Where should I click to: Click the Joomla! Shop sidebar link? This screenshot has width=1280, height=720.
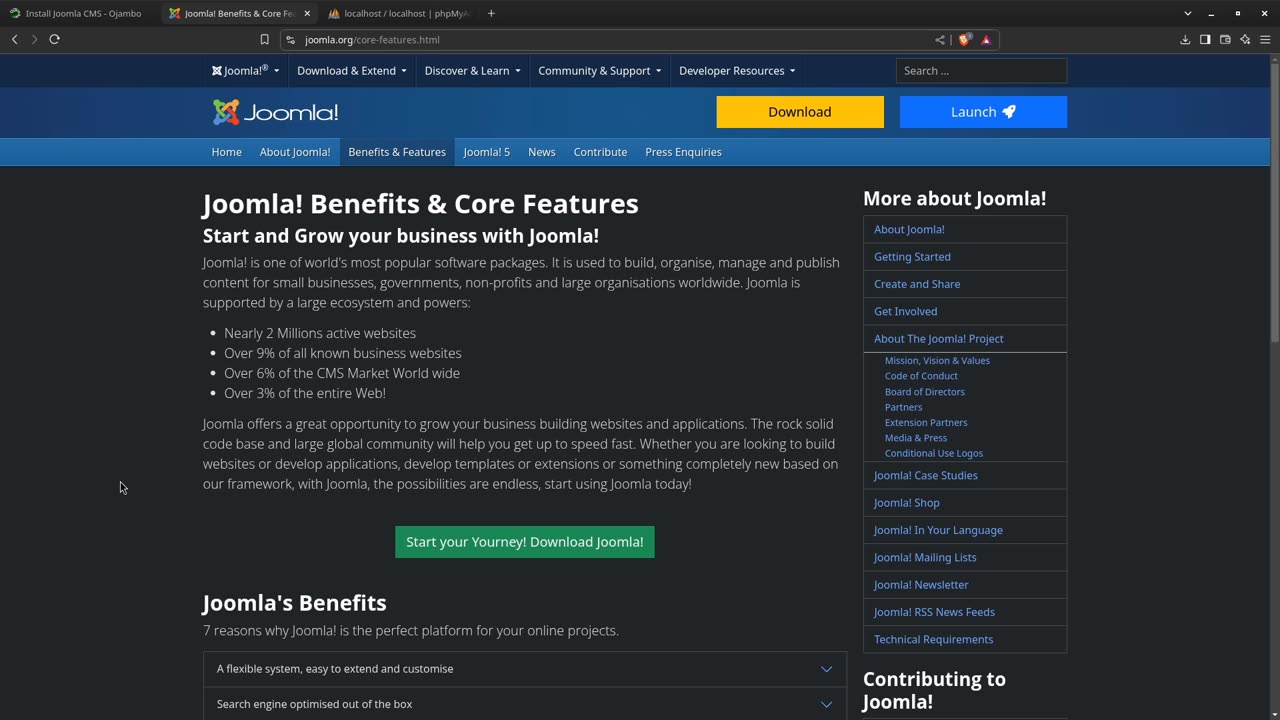pyautogui.click(x=907, y=503)
